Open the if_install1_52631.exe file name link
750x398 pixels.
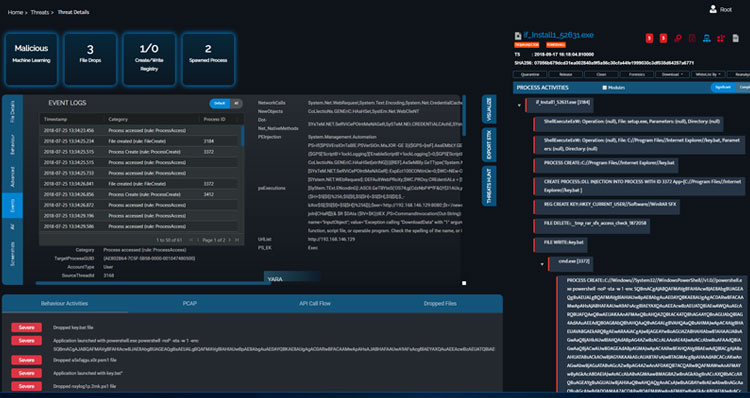click(x=558, y=35)
